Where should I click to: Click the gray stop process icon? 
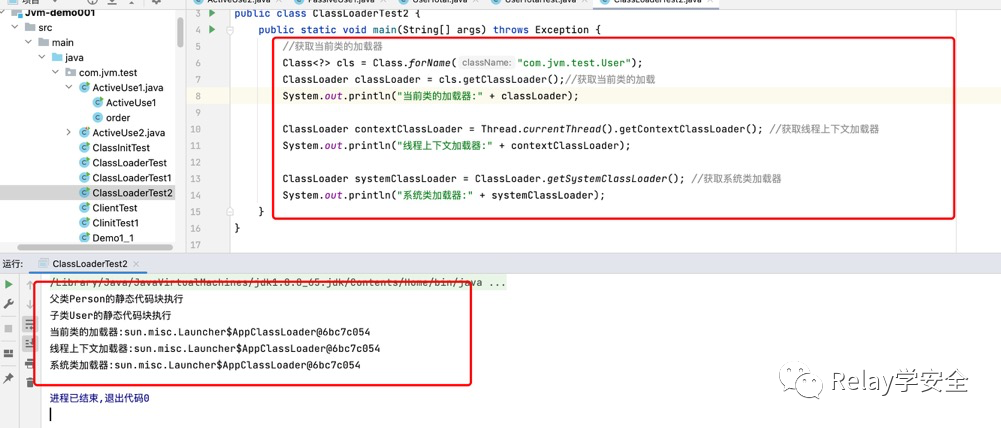8,328
